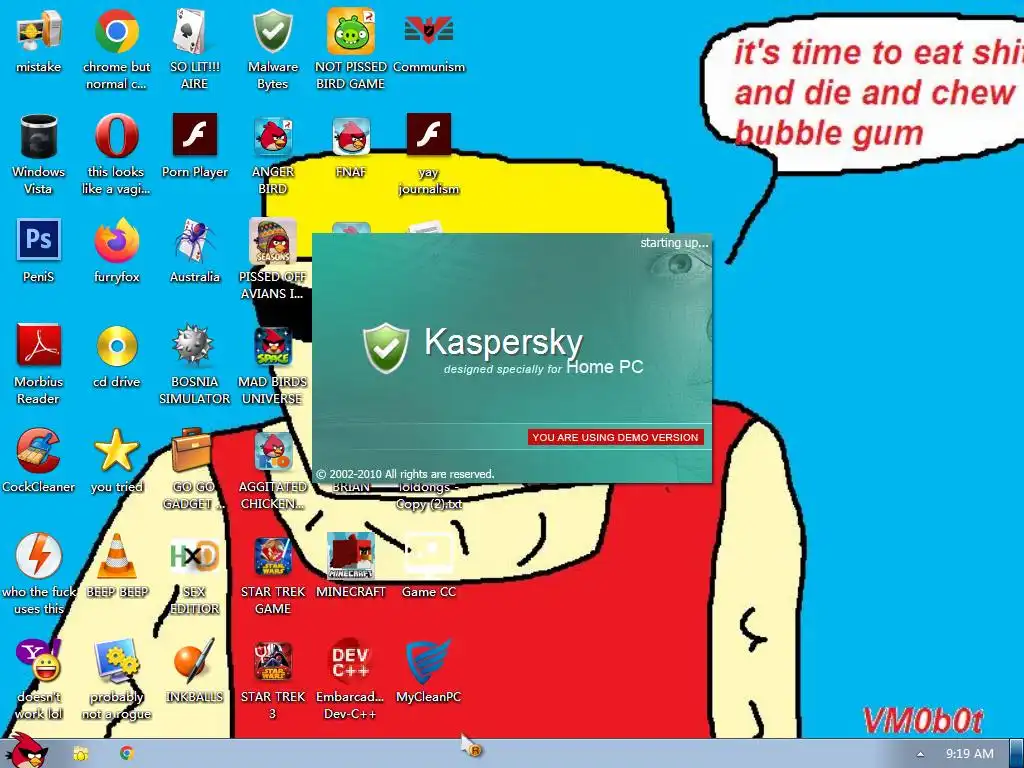
Task: Open the 'furryfox' Firefox icon
Action: click(116, 241)
